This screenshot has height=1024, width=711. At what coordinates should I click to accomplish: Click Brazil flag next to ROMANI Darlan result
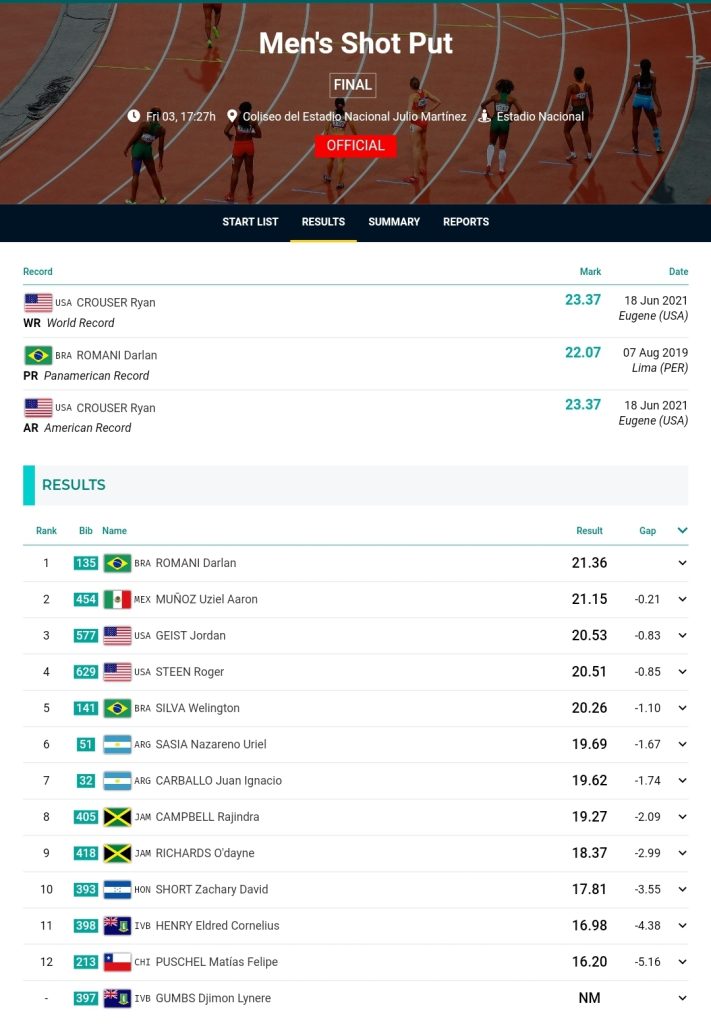tap(118, 563)
